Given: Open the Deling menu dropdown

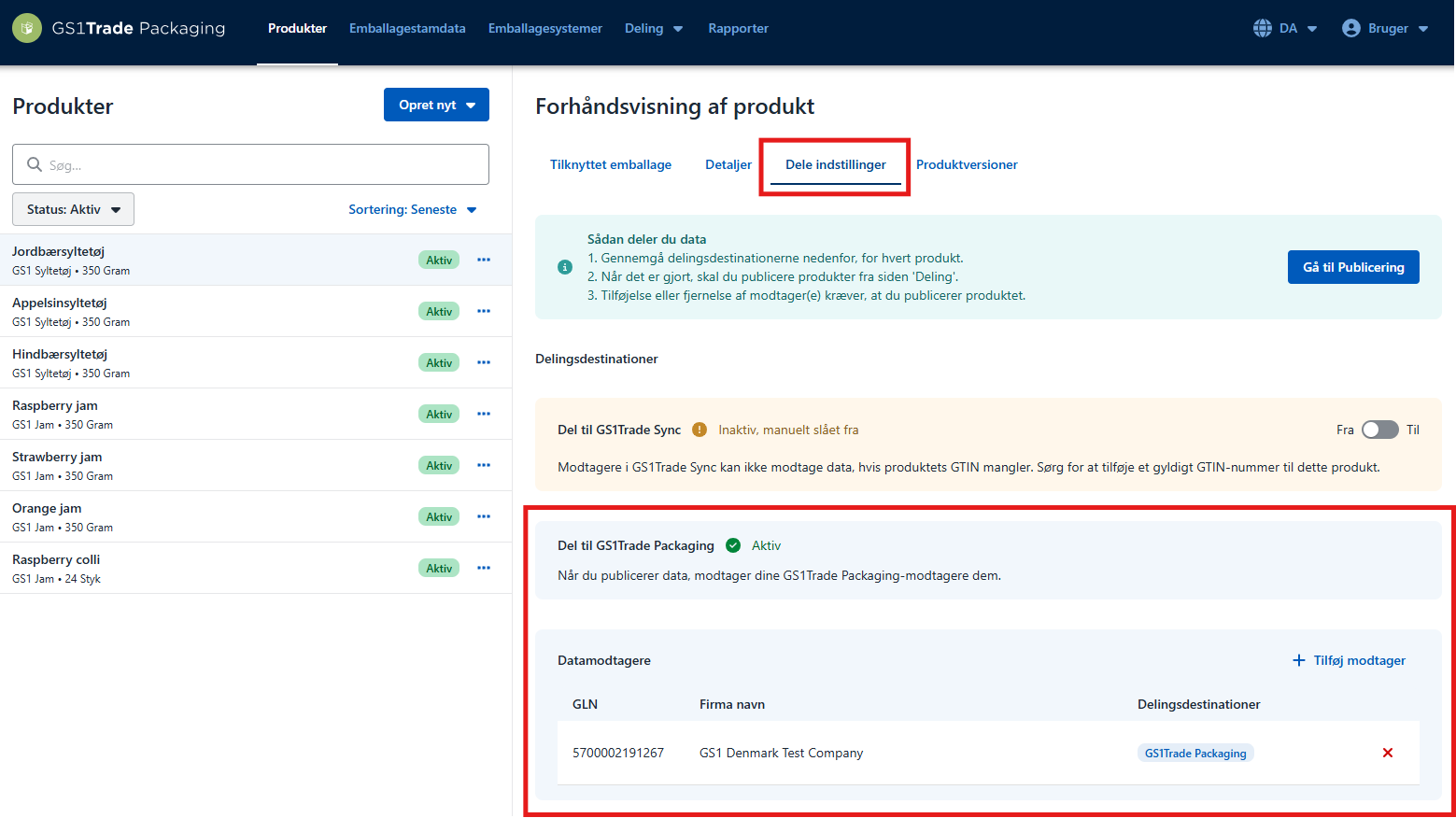Looking at the screenshot, I should click(x=654, y=28).
